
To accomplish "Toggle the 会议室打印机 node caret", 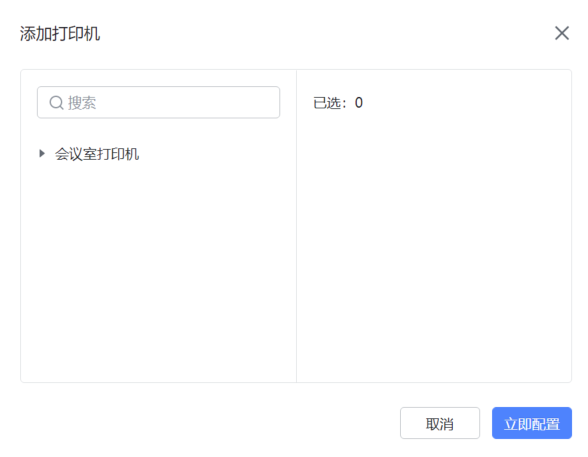I will (x=42, y=153).
